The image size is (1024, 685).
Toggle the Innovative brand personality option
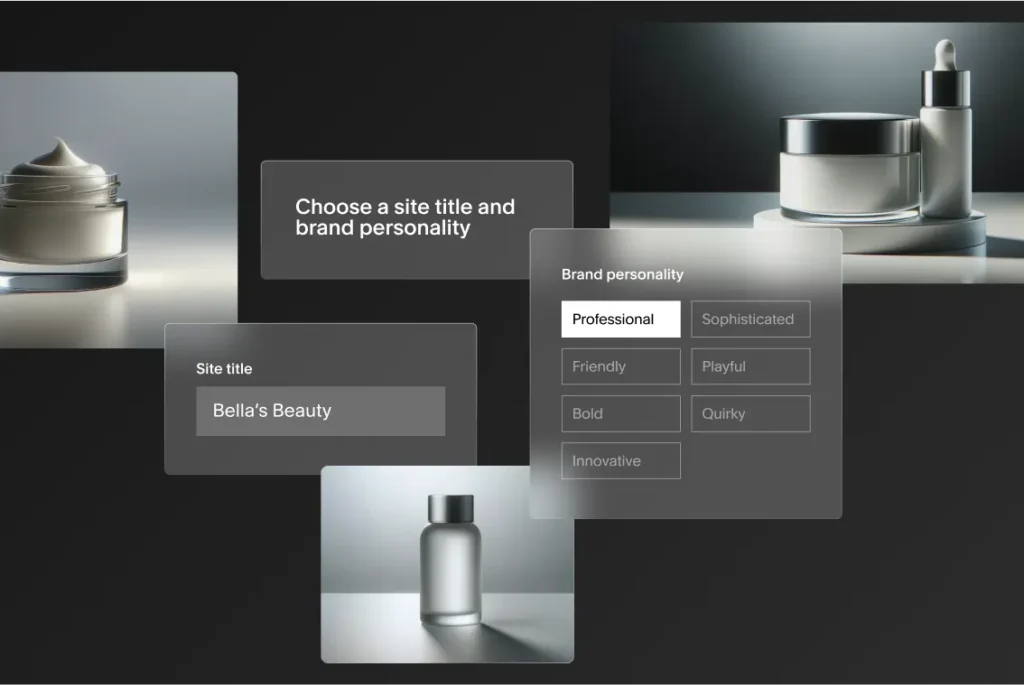click(x=620, y=461)
